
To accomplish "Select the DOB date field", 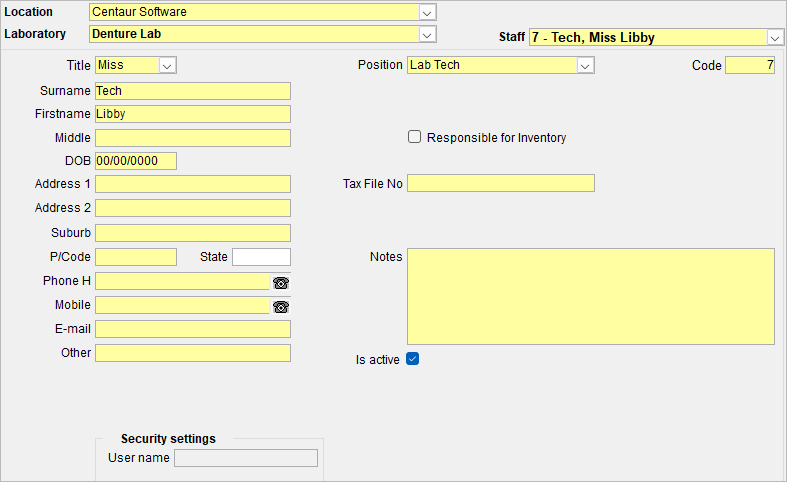I will 136,161.
